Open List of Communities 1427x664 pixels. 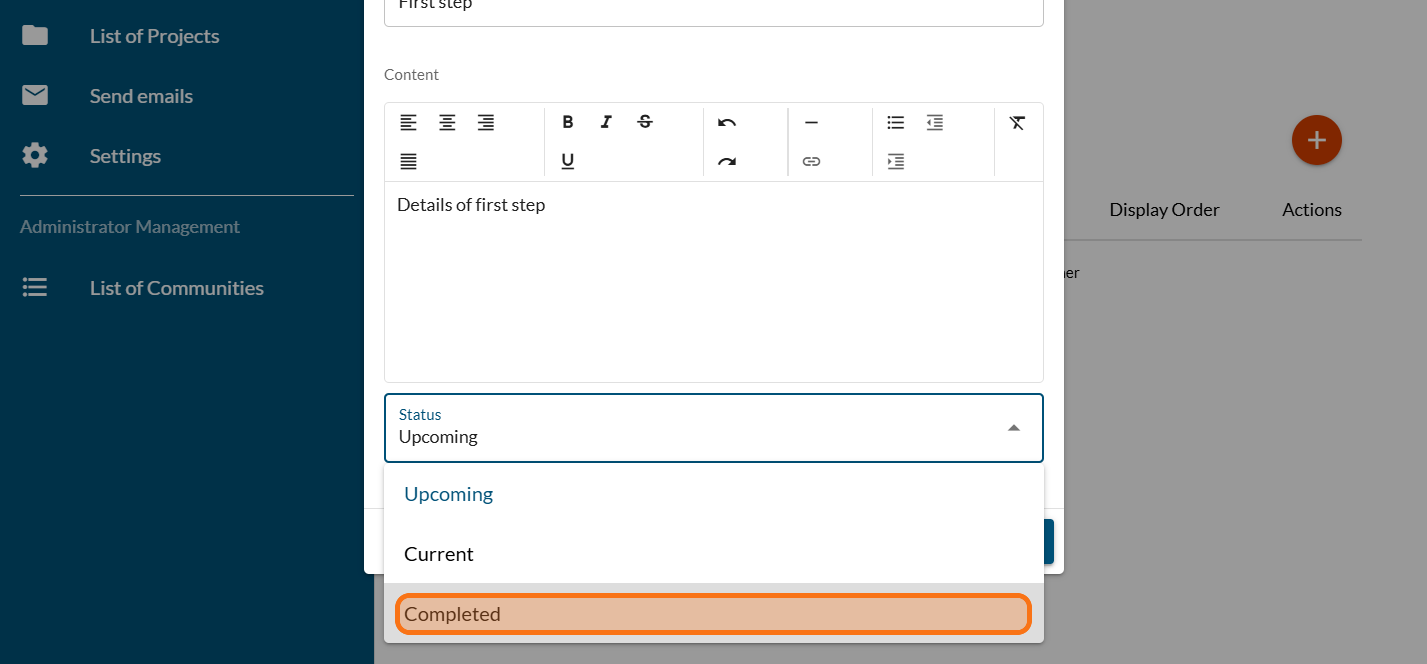pos(176,288)
